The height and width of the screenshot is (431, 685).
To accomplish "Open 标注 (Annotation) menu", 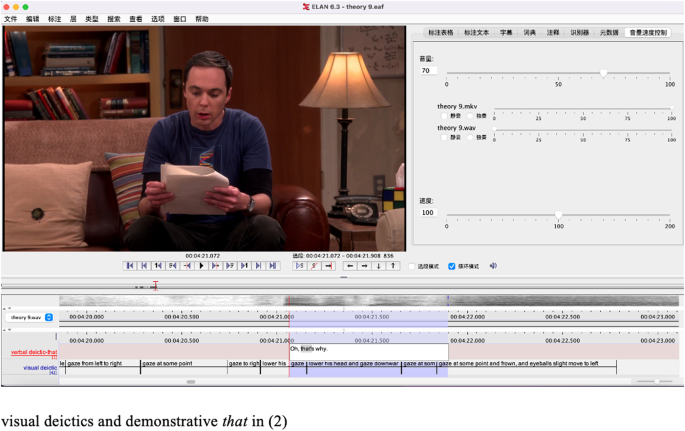I will 55,19.
